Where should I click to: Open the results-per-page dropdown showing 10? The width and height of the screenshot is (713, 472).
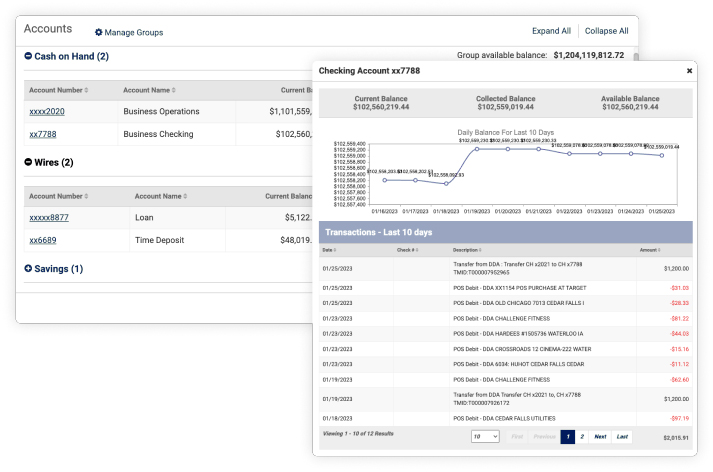click(485, 437)
